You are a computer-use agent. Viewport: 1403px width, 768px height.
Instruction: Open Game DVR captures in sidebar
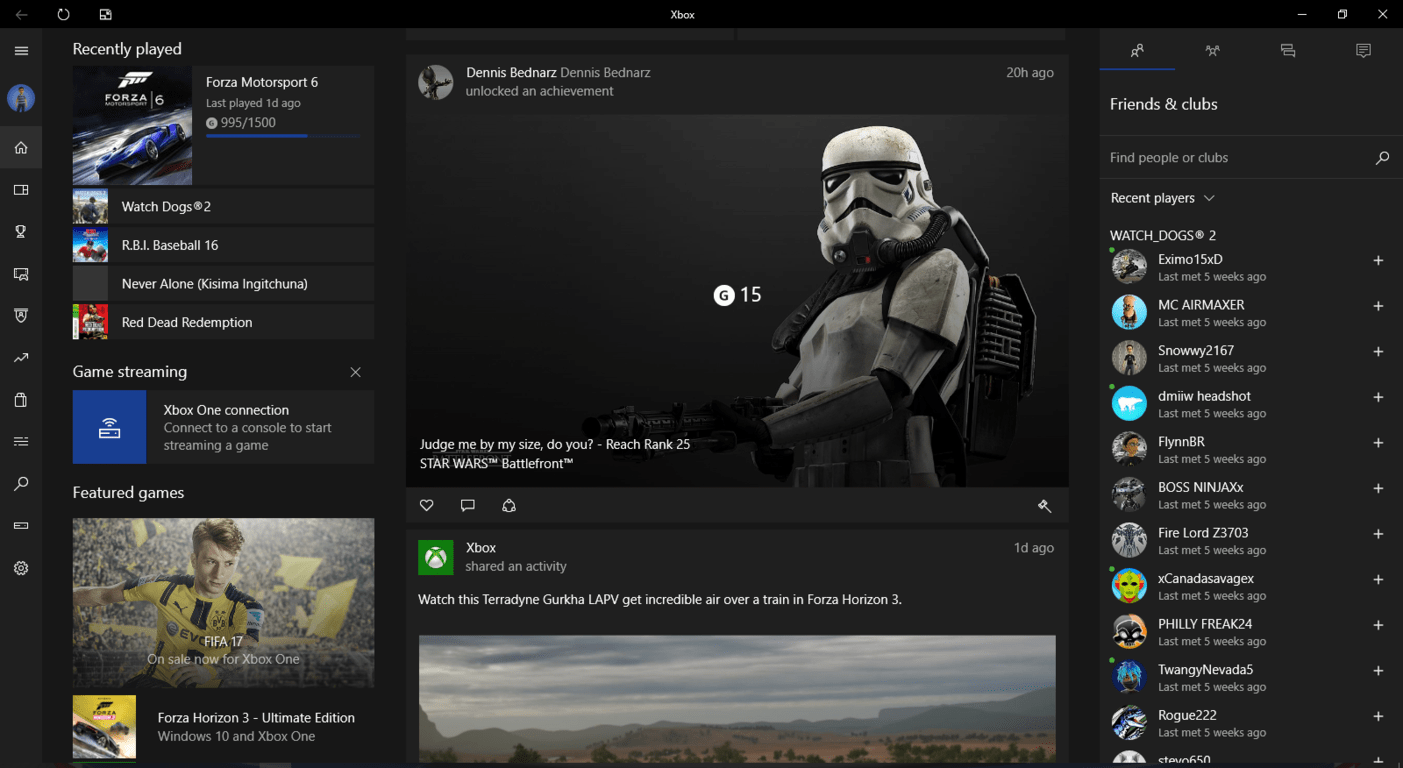coord(21,274)
